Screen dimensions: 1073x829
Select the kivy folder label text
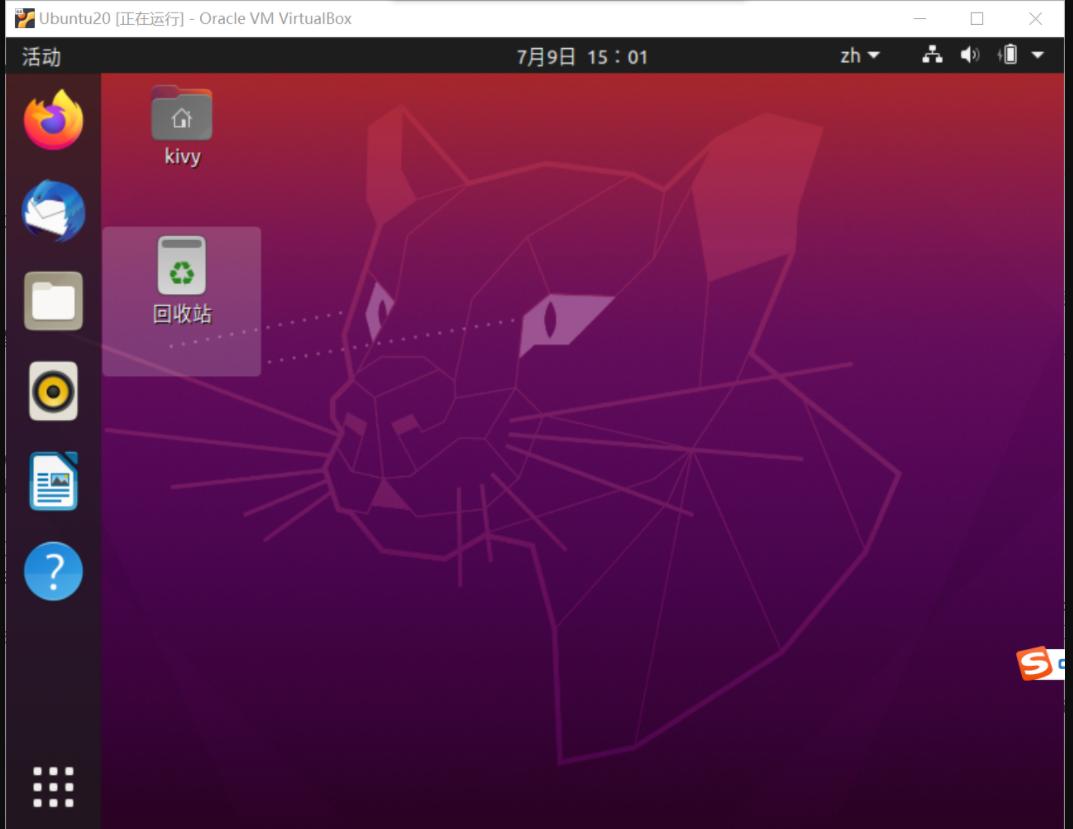pos(181,156)
